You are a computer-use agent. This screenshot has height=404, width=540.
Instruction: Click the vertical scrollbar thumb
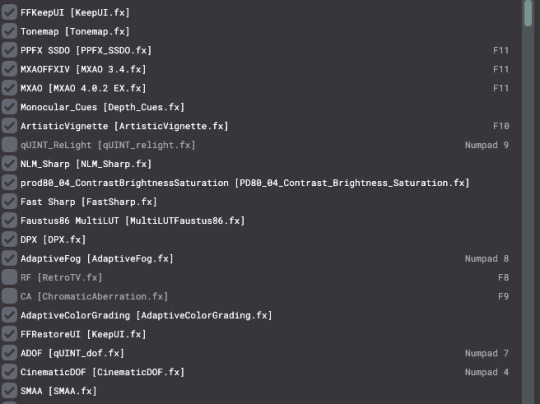click(x=528, y=13)
